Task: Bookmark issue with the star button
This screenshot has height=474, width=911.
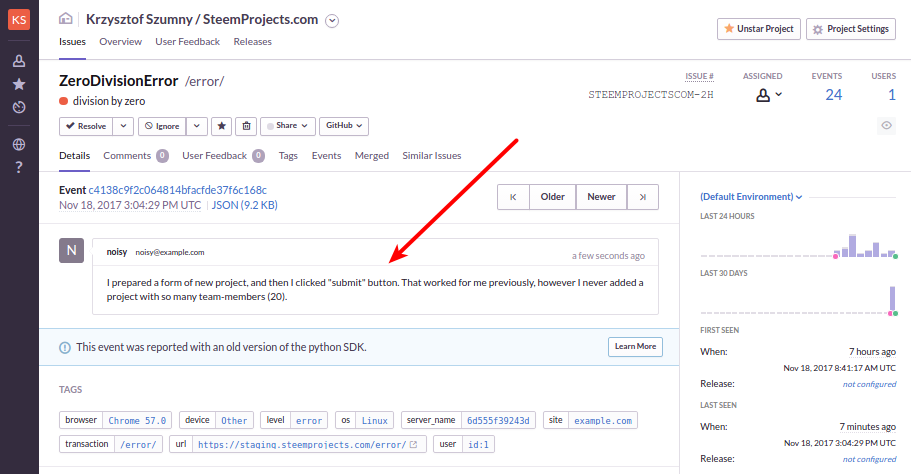Action: tap(221, 126)
